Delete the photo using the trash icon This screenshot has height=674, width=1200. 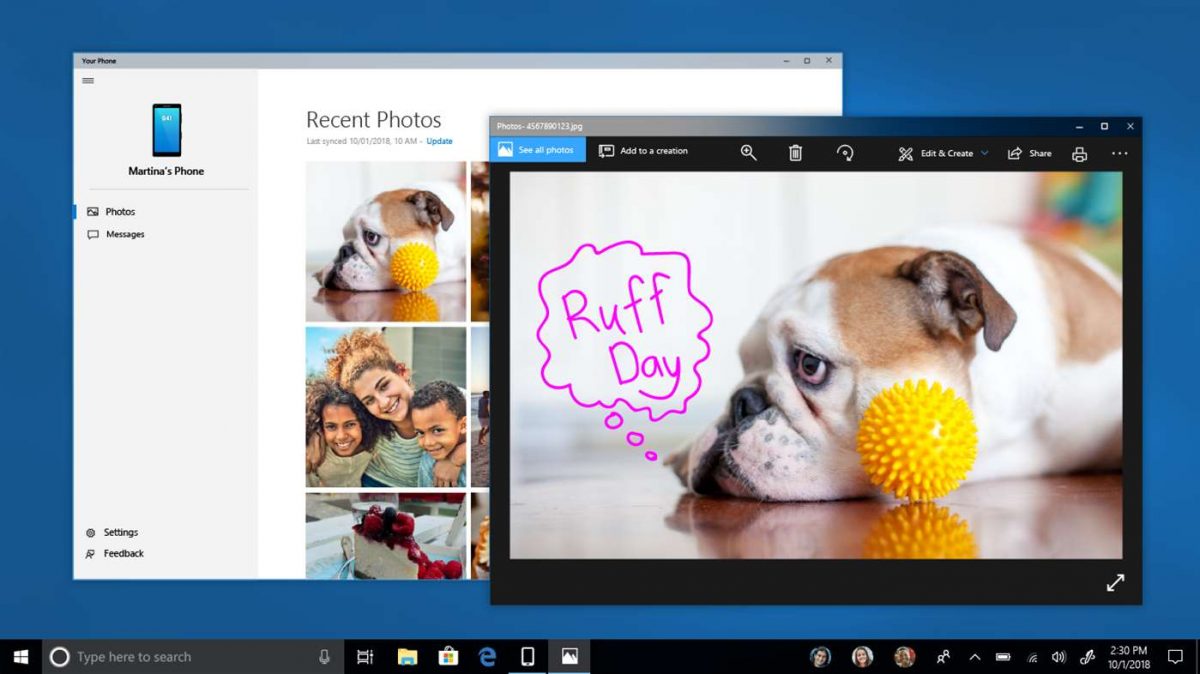(795, 152)
